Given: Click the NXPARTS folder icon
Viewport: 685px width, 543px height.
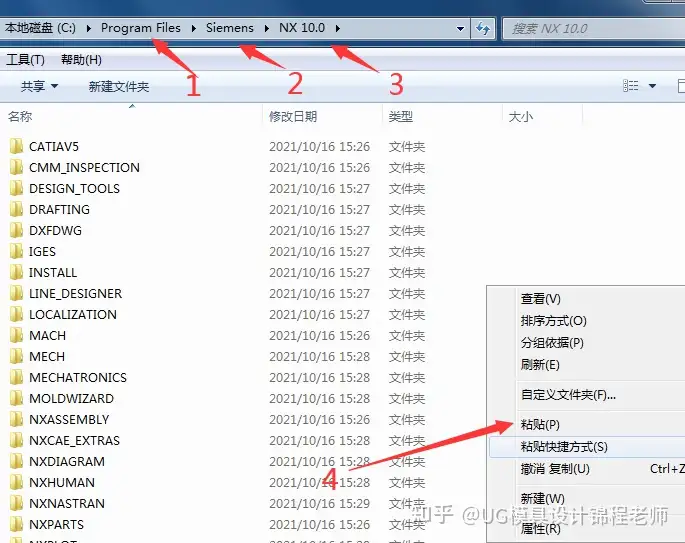Looking at the screenshot, I should [x=16, y=524].
